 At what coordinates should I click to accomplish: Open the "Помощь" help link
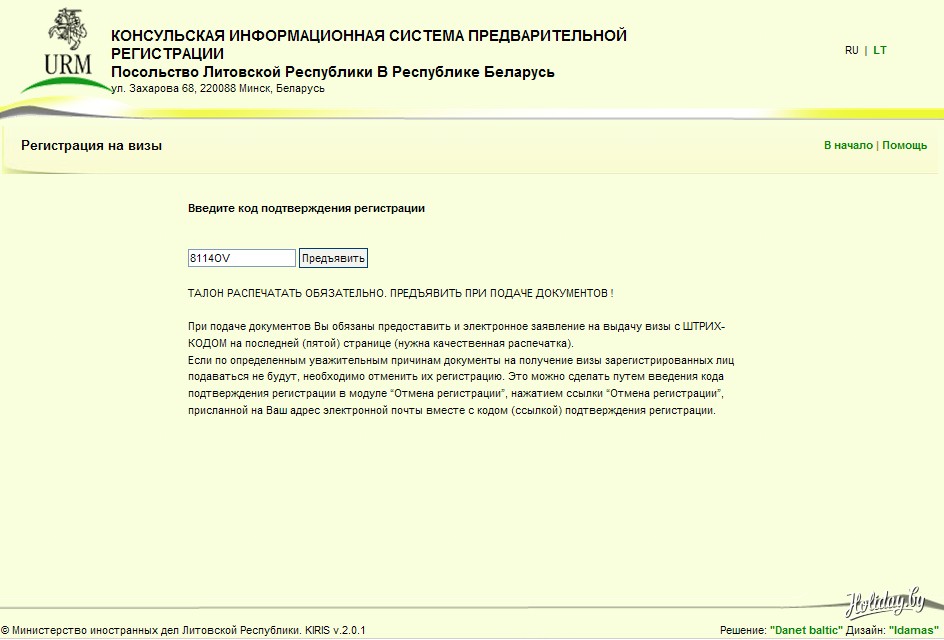tap(904, 145)
